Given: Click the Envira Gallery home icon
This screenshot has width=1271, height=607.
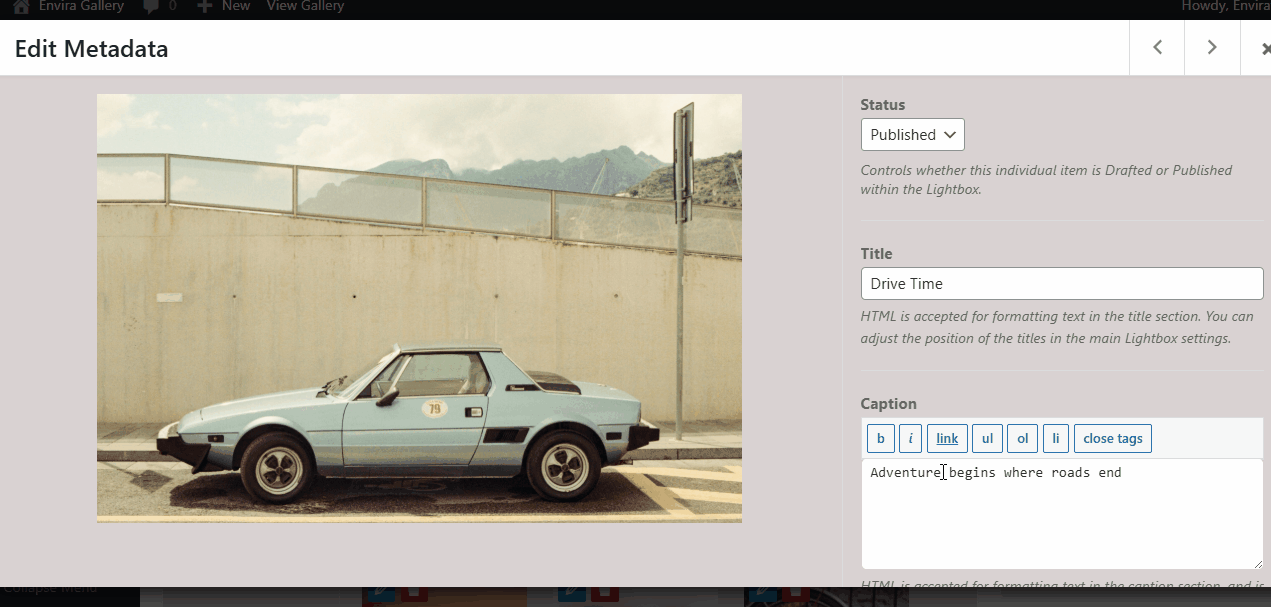Looking at the screenshot, I should (x=21, y=7).
